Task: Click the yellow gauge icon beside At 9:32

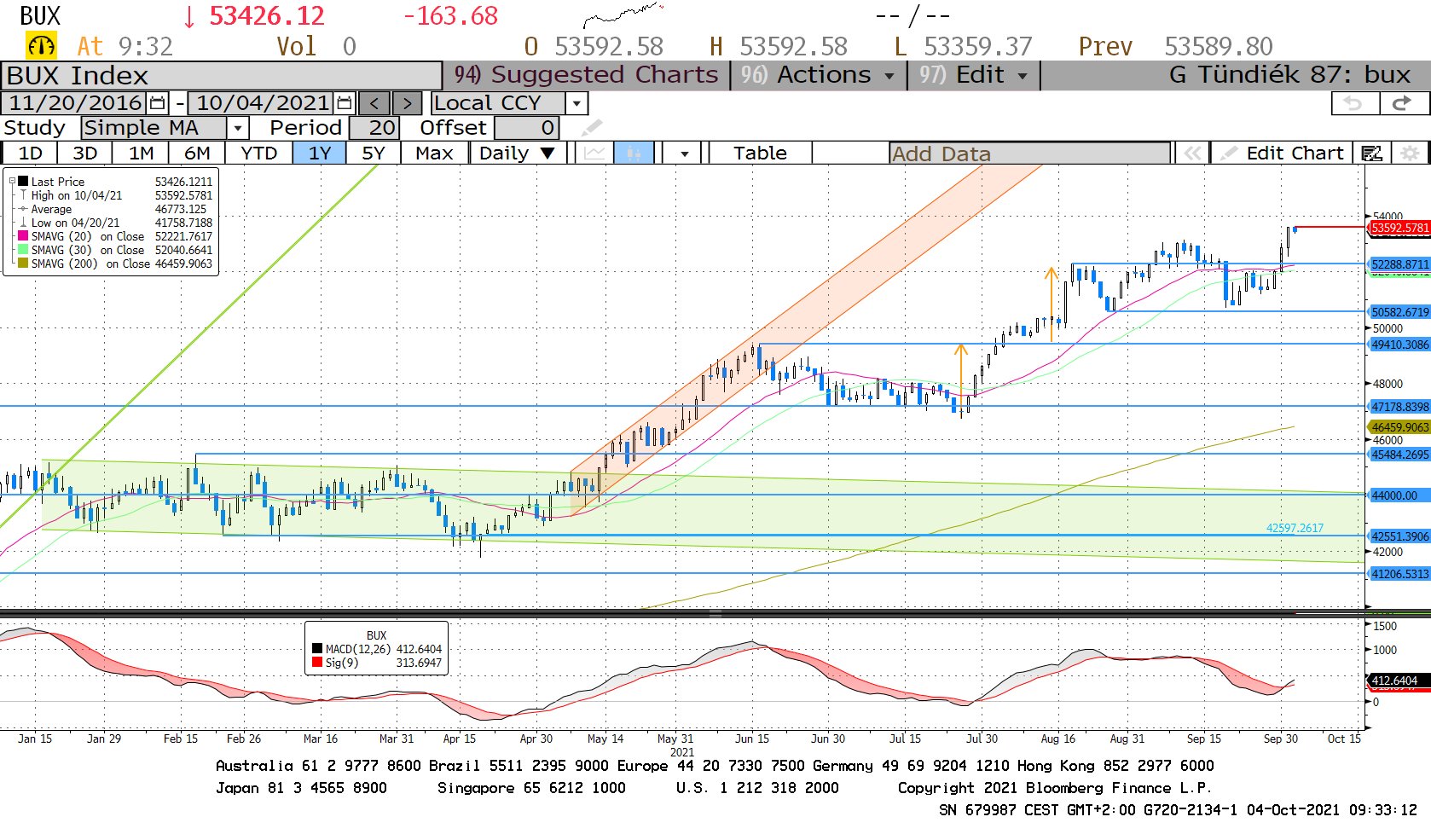Action: click(41, 45)
